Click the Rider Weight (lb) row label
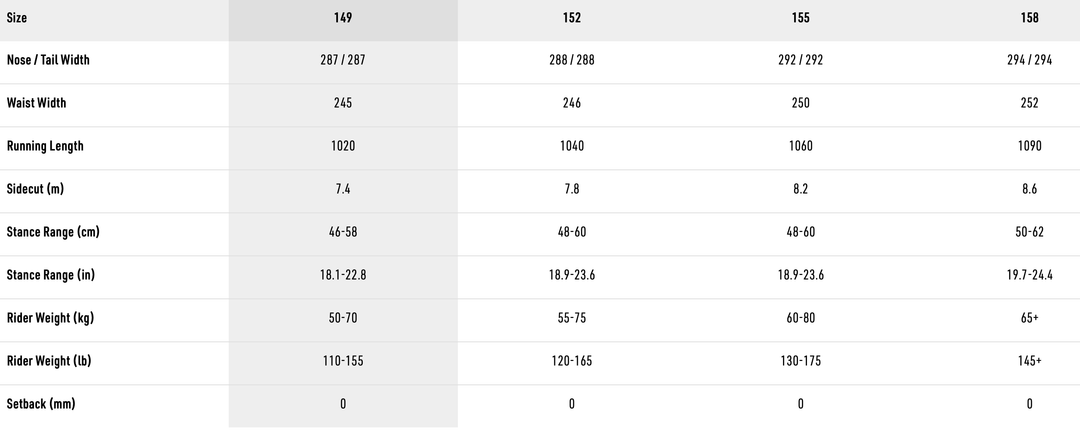This screenshot has height=430, width=1080. (49, 361)
